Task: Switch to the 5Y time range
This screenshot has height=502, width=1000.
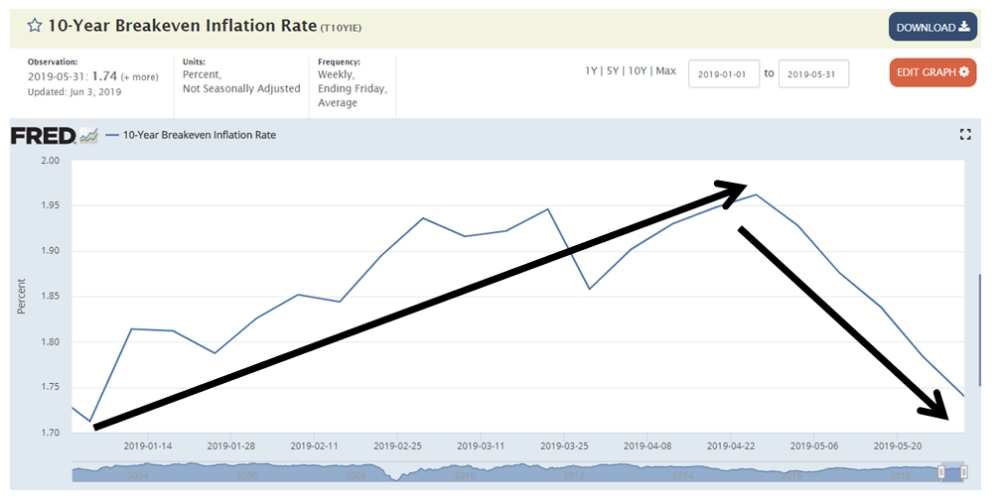Action: coord(615,72)
